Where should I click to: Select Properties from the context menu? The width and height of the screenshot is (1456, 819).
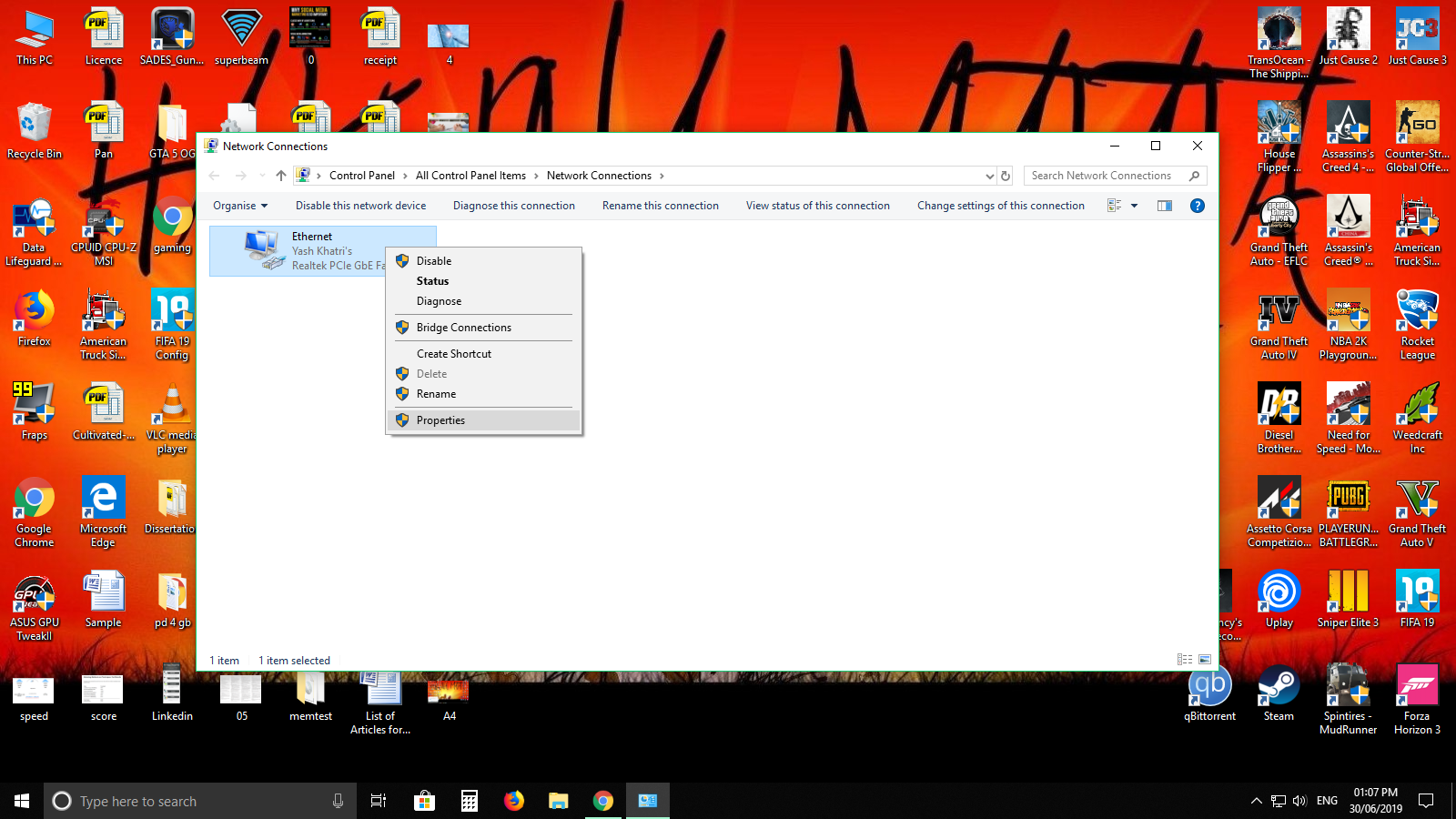click(441, 420)
